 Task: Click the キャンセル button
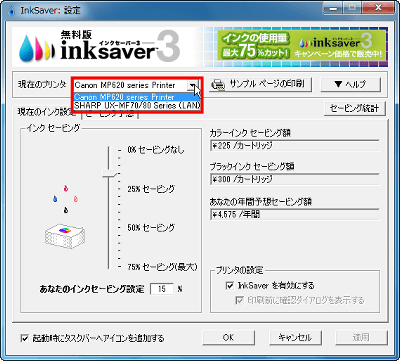[295, 337]
